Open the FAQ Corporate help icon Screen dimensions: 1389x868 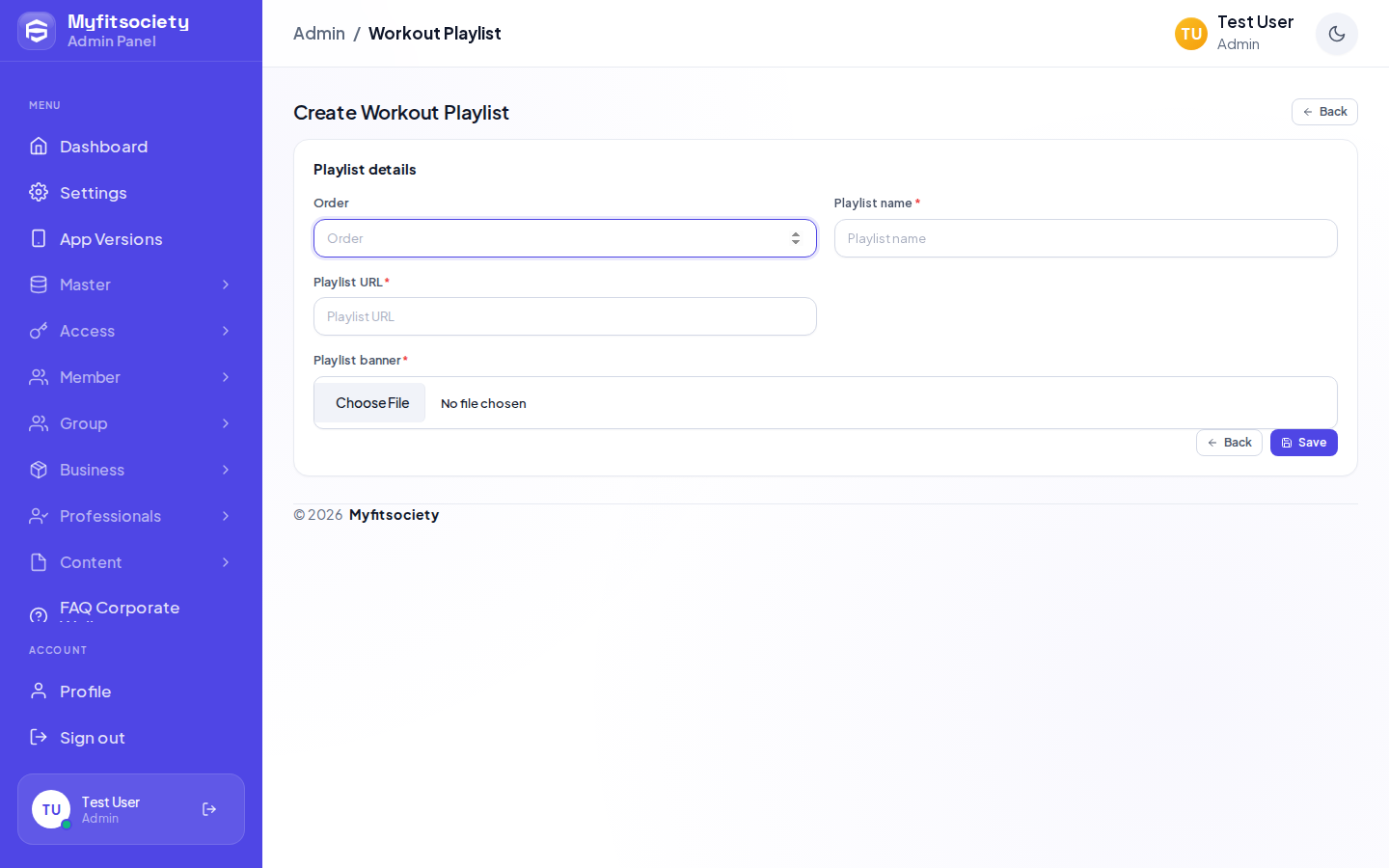[x=39, y=614]
